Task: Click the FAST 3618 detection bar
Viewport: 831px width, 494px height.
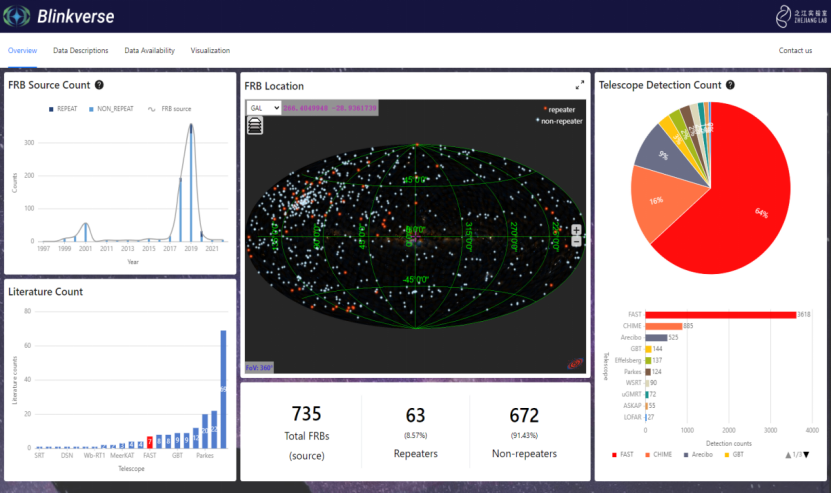Action: coord(721,315)
